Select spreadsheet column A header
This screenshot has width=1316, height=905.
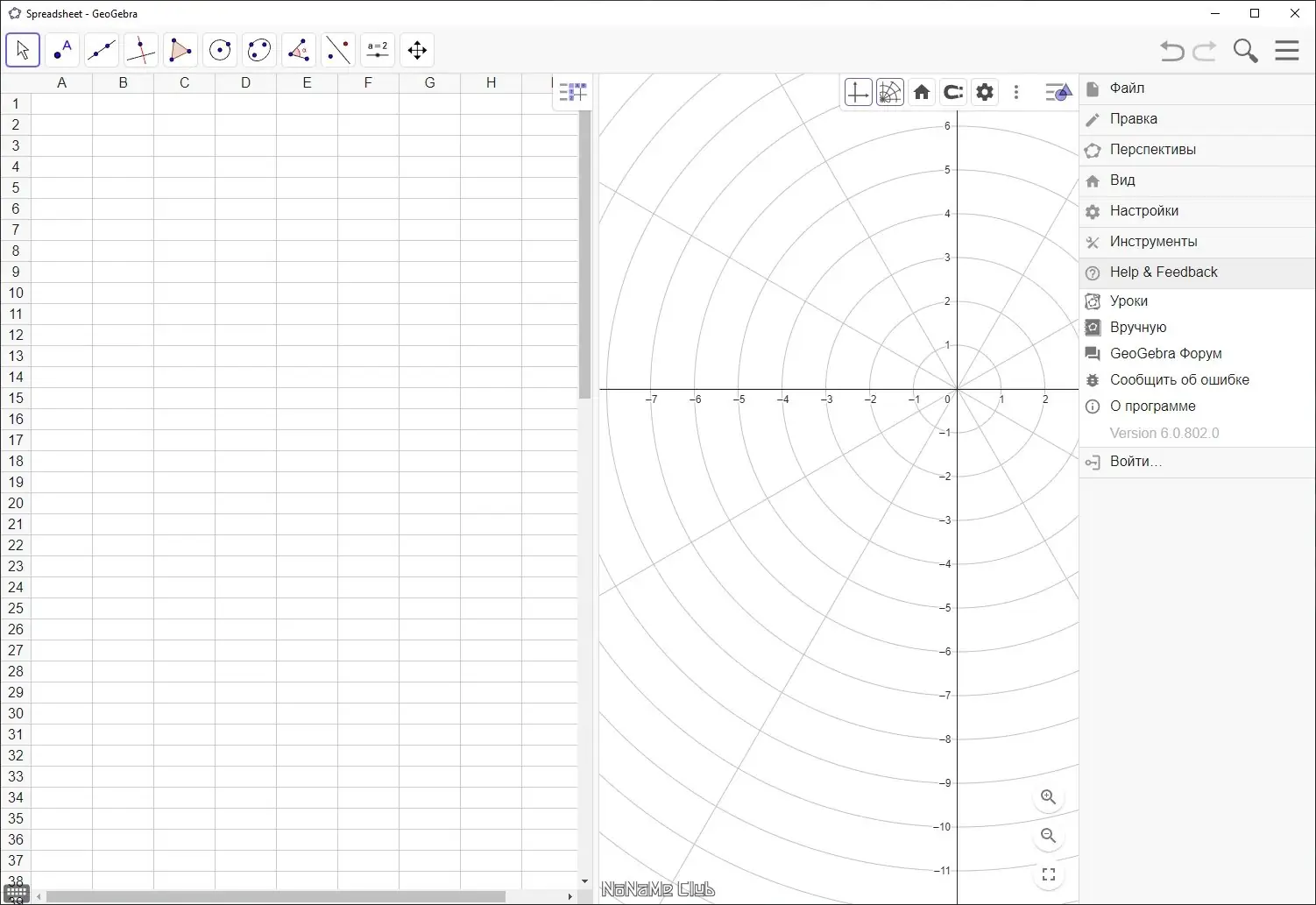coord(61,83)
